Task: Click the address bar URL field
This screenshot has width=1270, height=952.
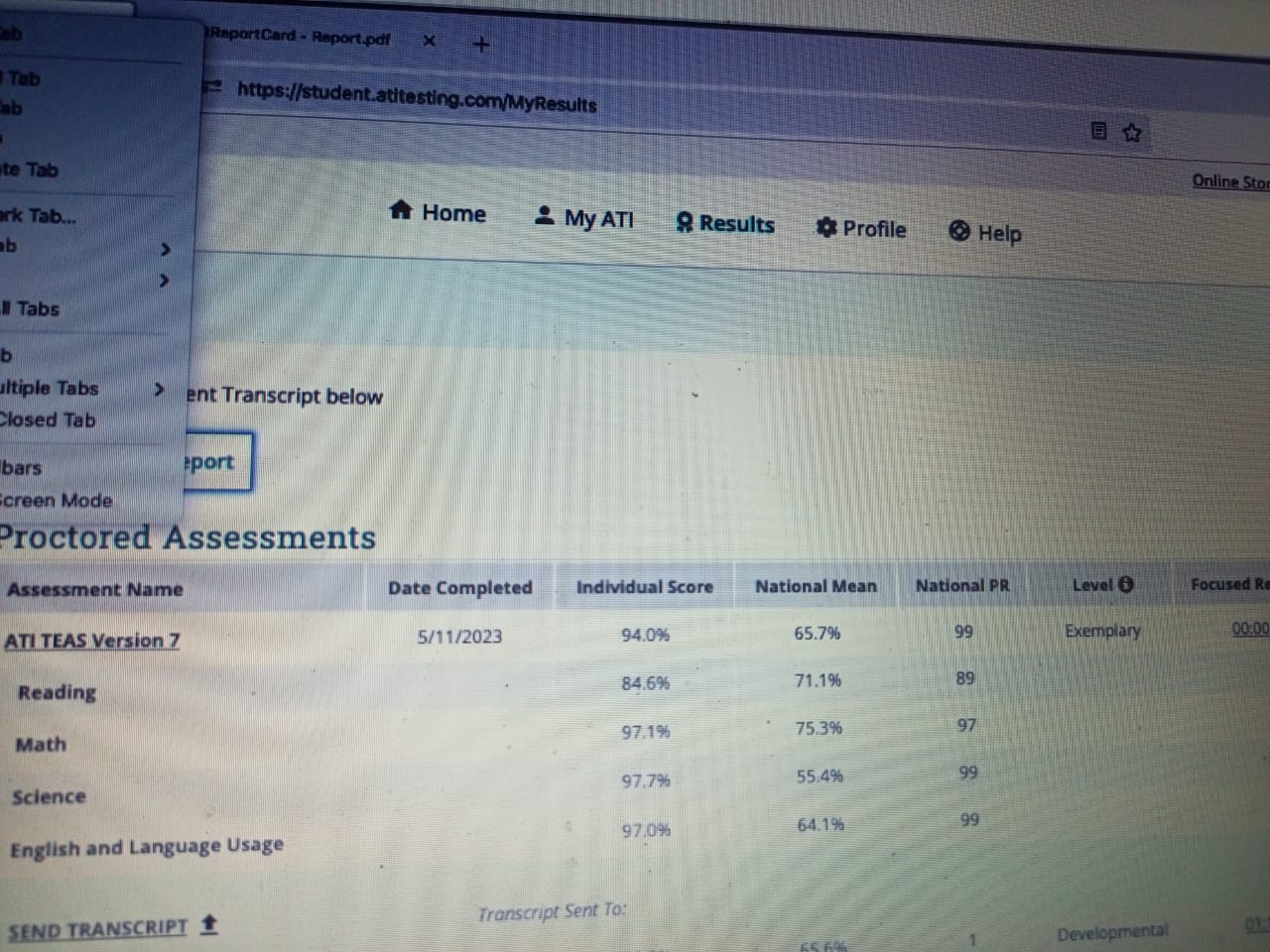Action: point(417,97)
